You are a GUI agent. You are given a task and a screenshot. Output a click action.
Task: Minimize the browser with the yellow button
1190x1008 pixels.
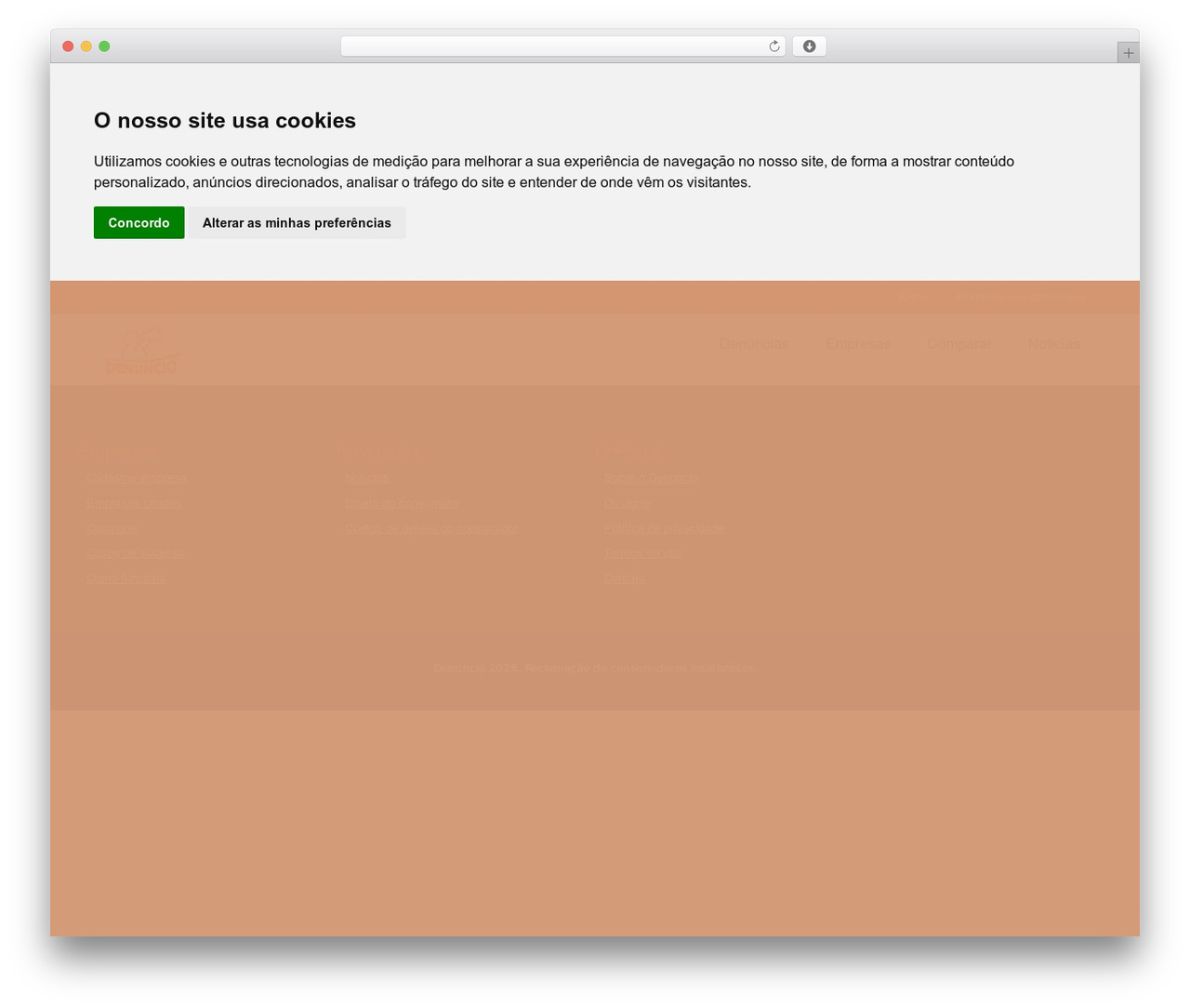point(86,46)
